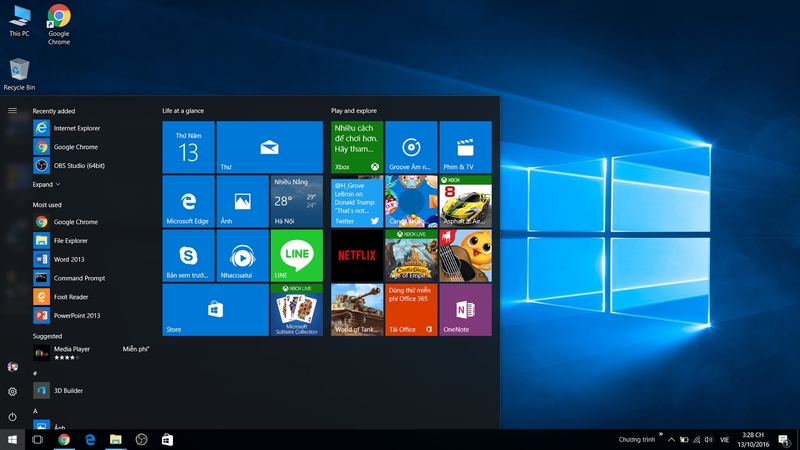This screenshot has width=800, height=450.
Task: Jump to letter A in app list
Action: 35,411
